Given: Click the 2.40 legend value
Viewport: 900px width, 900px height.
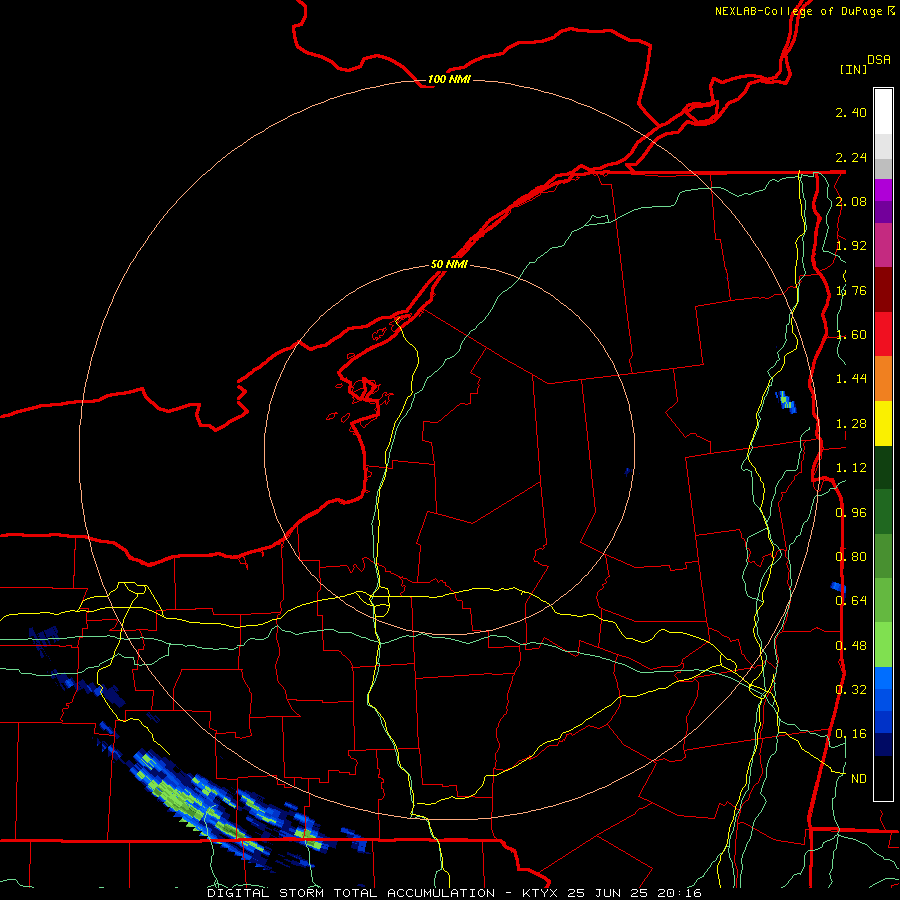Looking at the screenshot, I should [x=851, y=112].
